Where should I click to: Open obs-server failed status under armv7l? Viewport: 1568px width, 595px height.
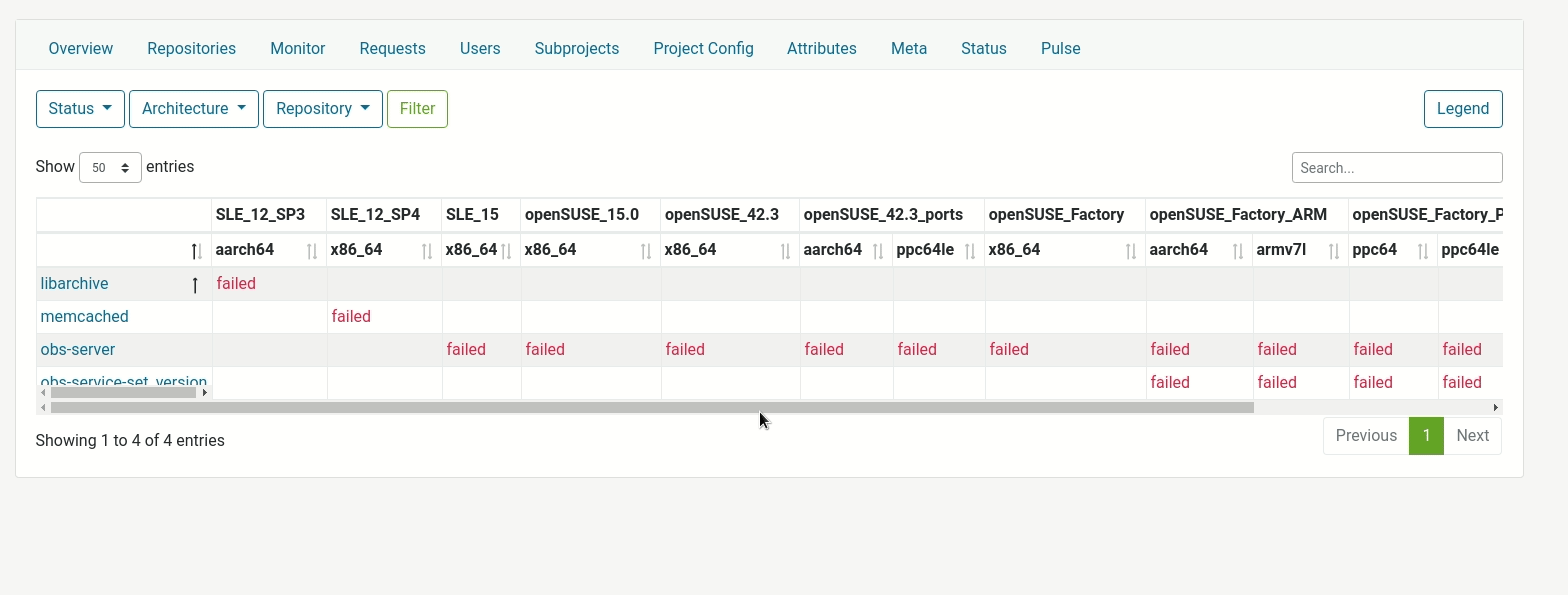click(1277, 349)
